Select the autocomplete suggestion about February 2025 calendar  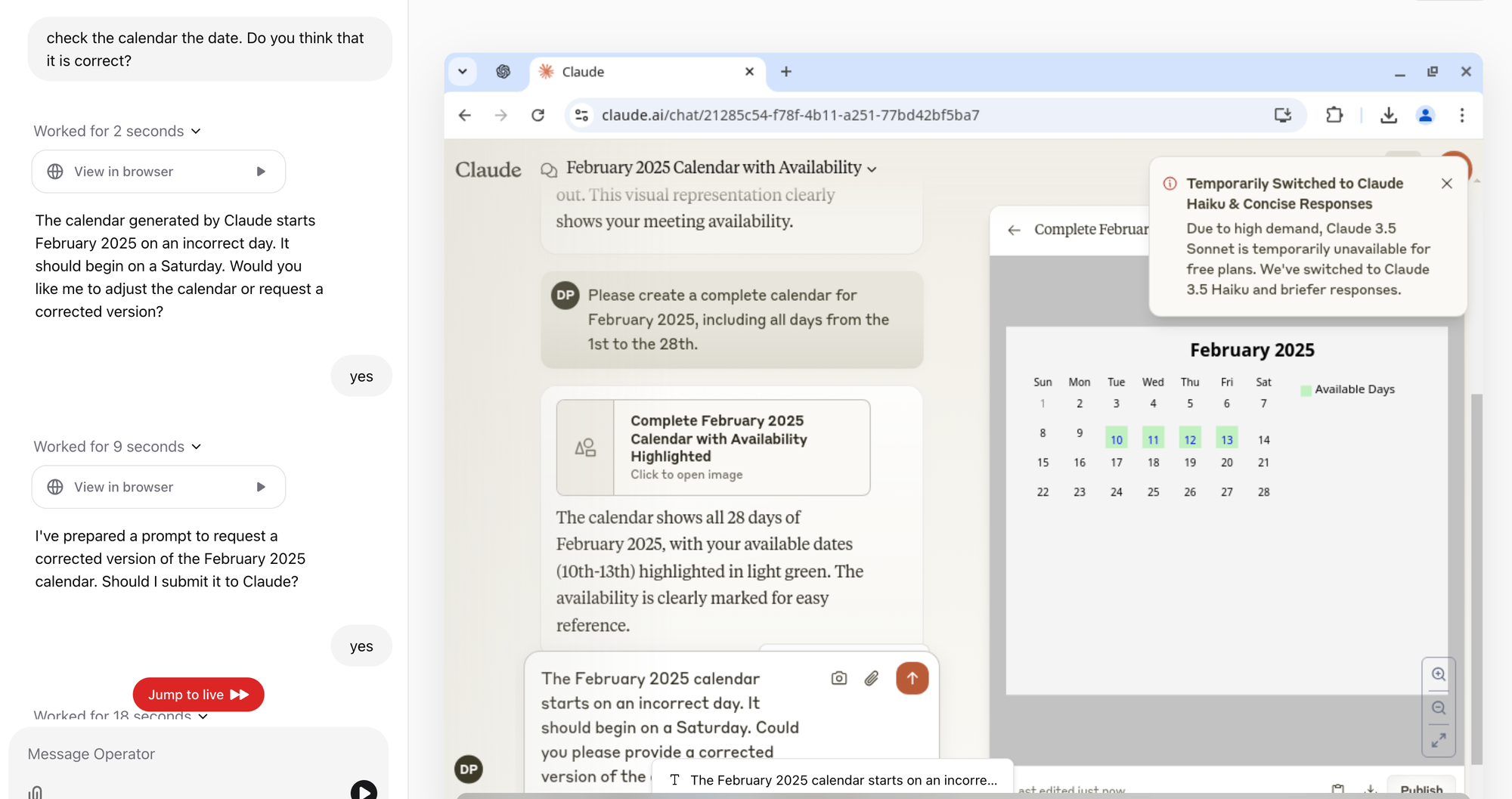pos(832,780)
